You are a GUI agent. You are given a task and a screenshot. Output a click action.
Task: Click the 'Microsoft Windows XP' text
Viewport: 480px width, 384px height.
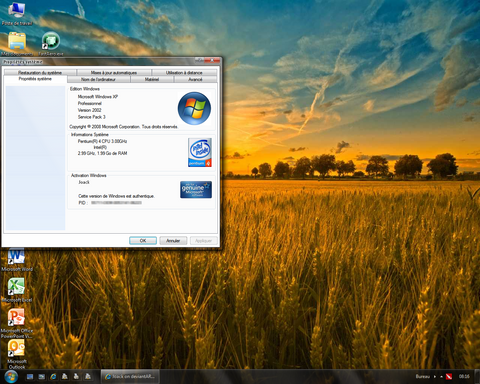point(98,97)
